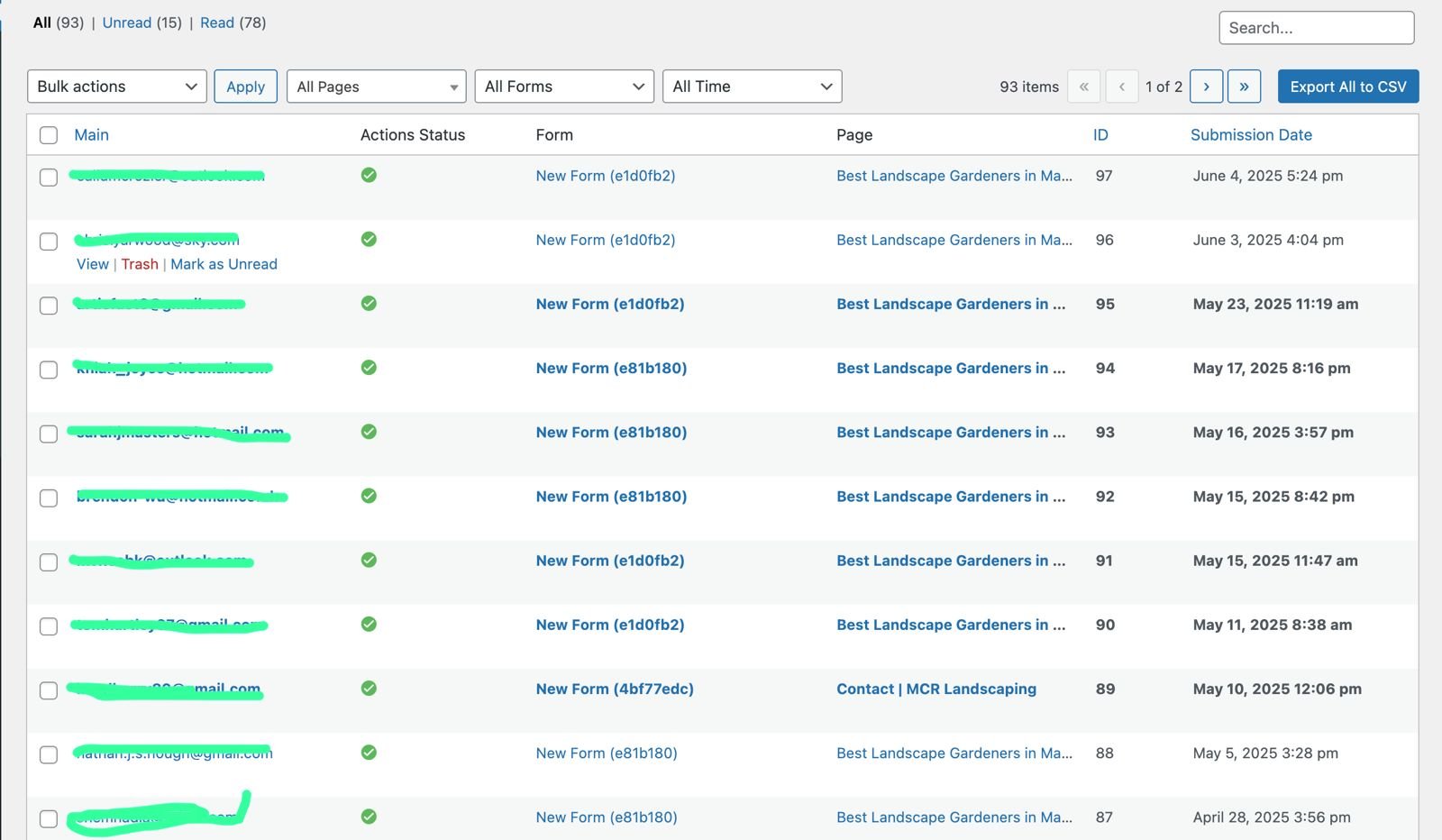Click the Apply button

[x=245, y=87]
